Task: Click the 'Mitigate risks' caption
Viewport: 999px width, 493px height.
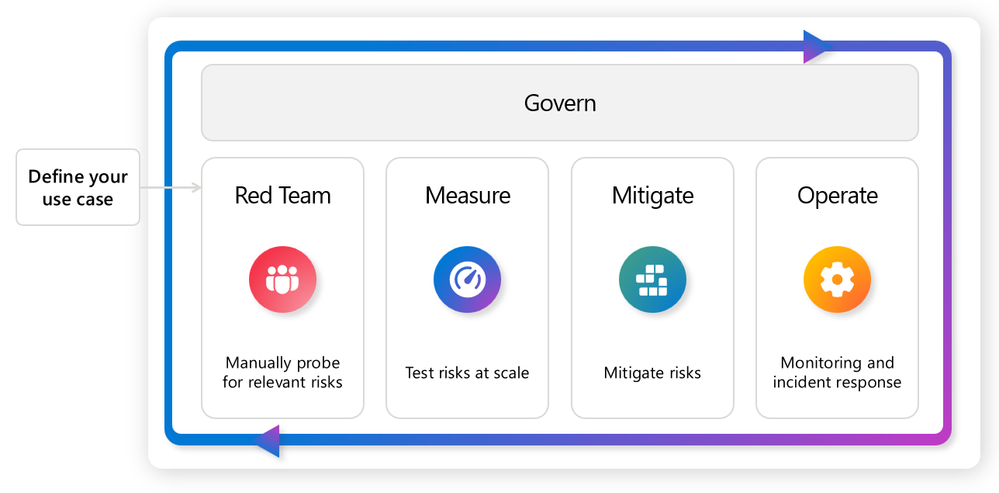Action: 652,373
